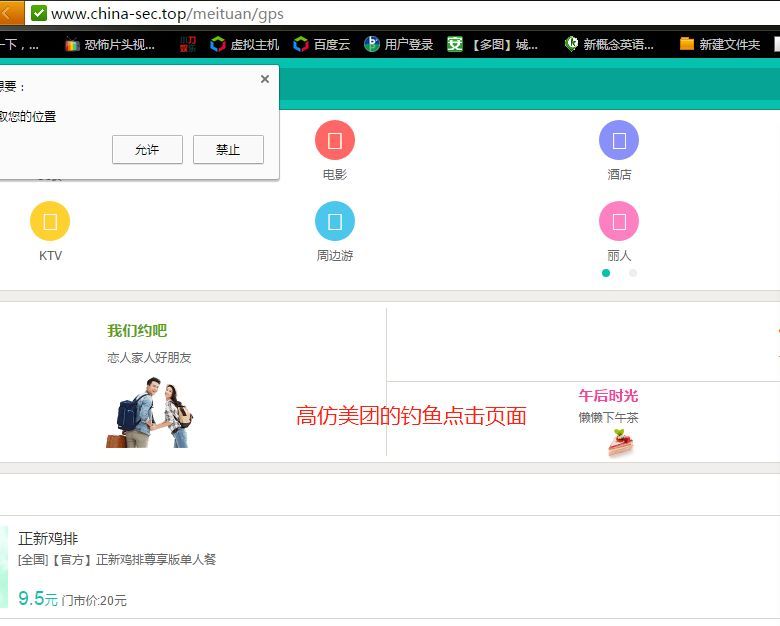
Task: Click the cake image under 懒懒下午茶
Action: (x=620, y=443)
